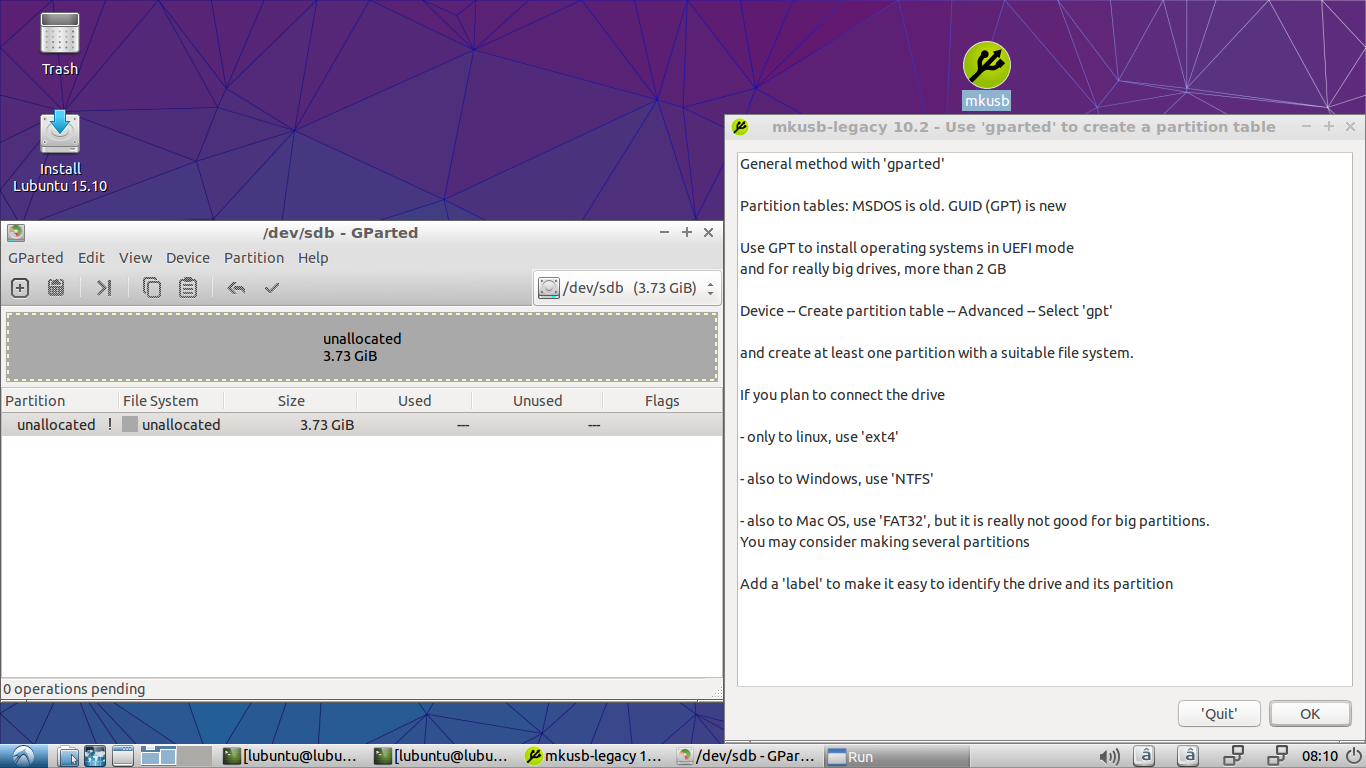
Task: Click the Flags column header
Action: [x=662, y=401]
